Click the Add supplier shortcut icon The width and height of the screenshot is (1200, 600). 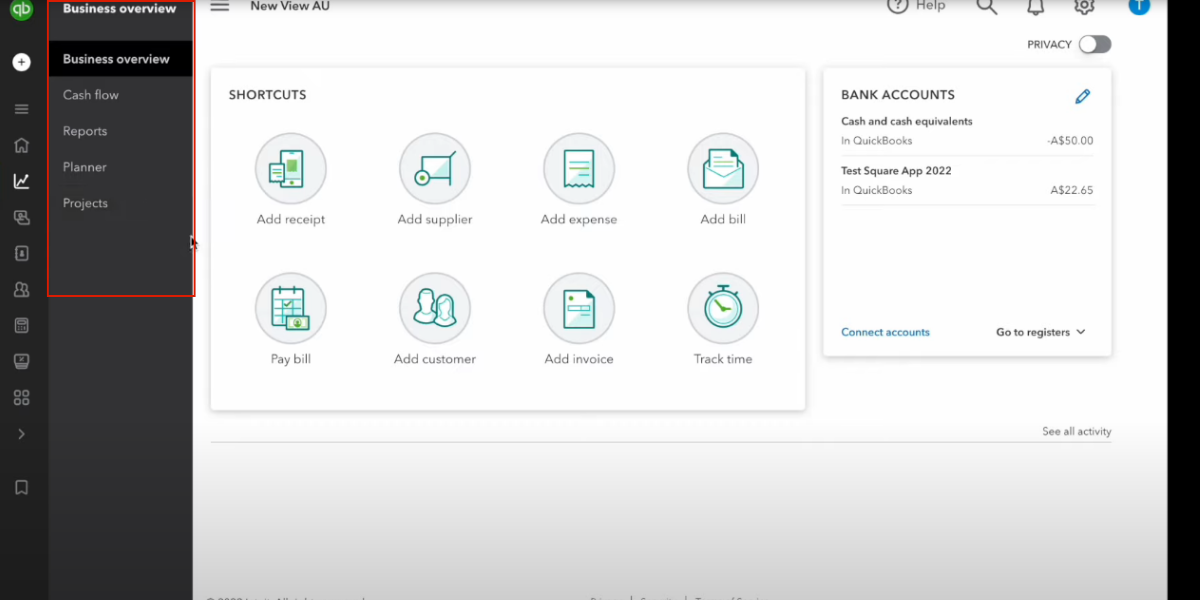(435, 169)
